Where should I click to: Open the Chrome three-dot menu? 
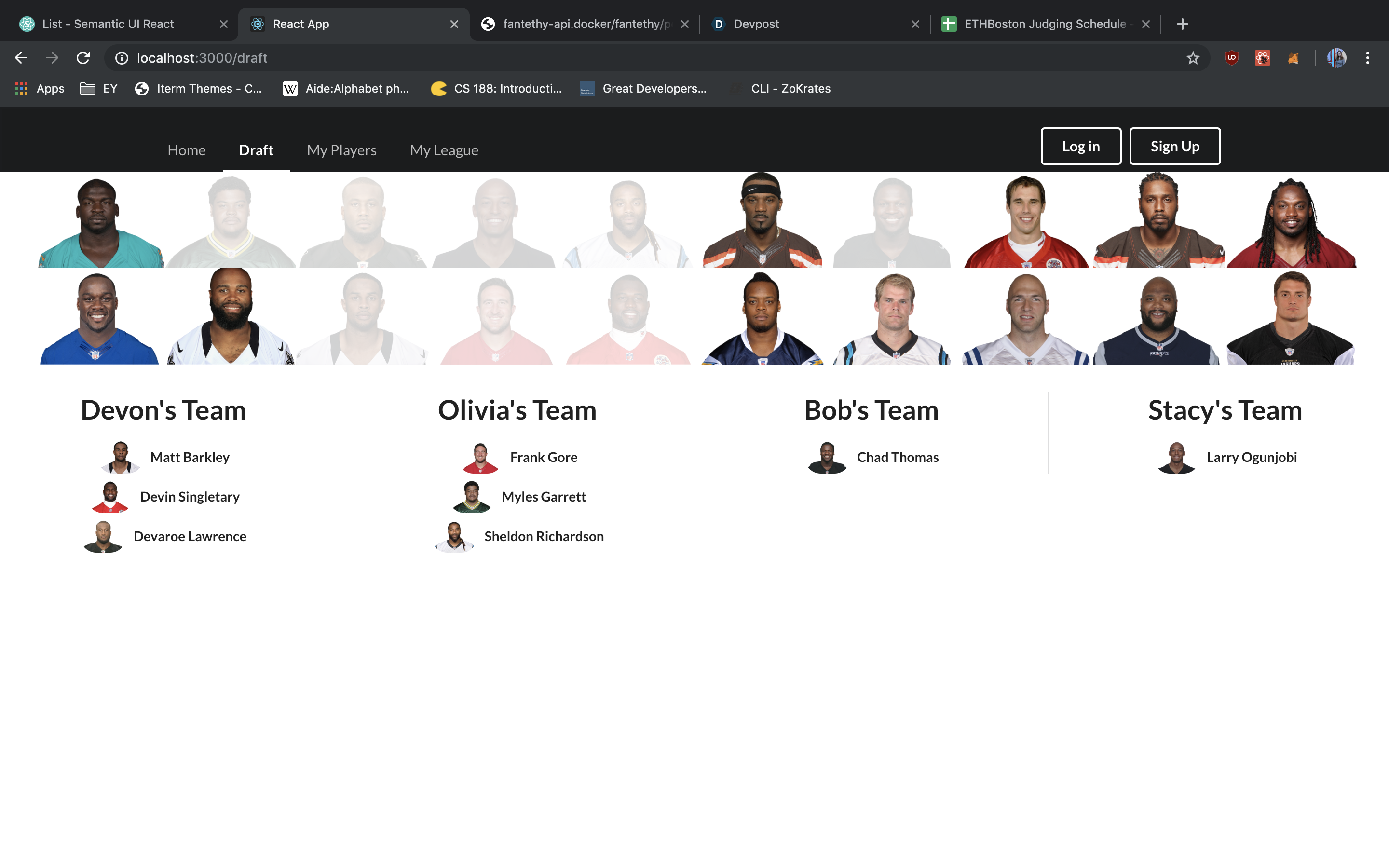(x=1368, y=57)
